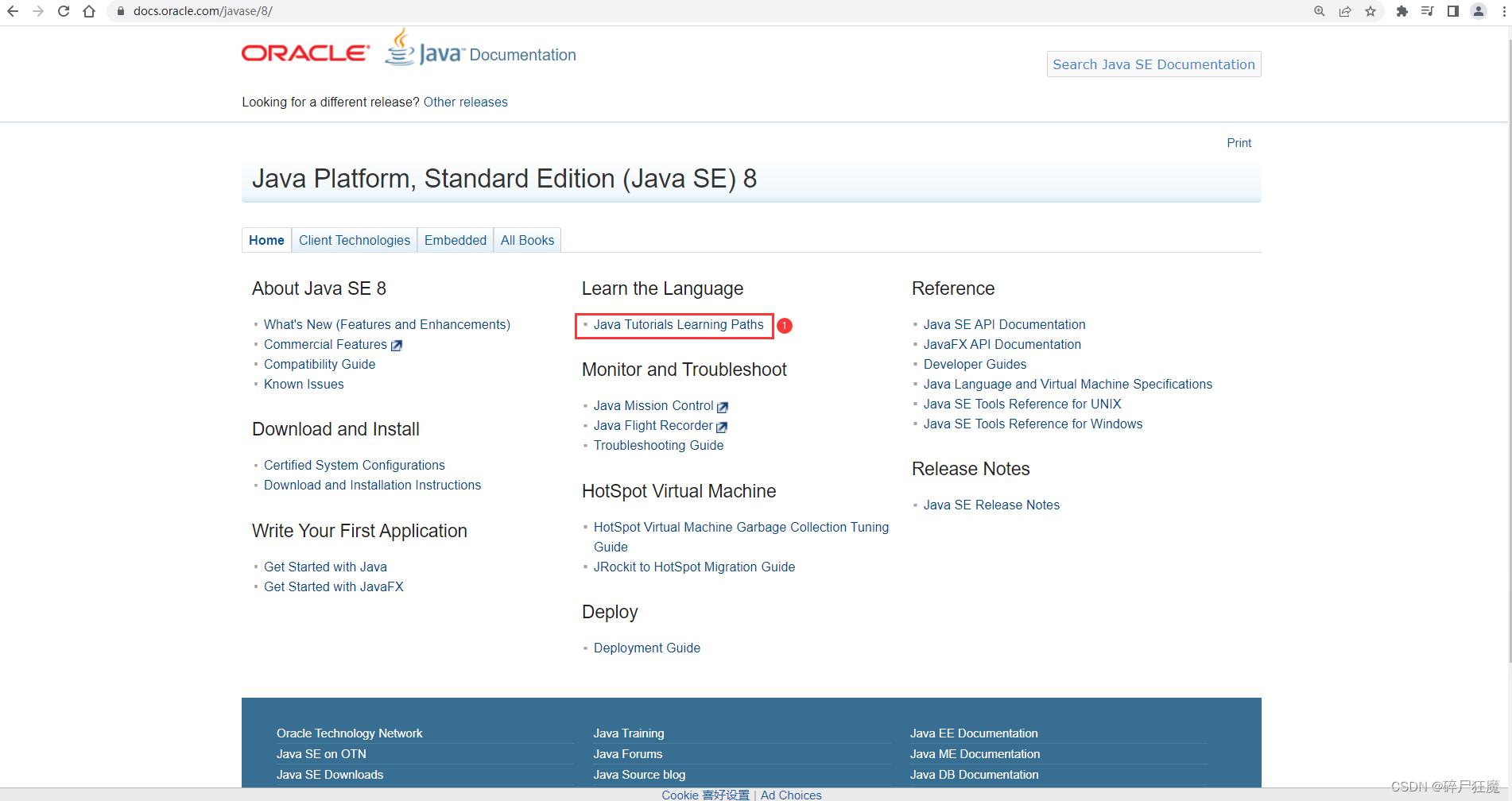
Task: Open Java Mission Control link
Action: (653, 405)
